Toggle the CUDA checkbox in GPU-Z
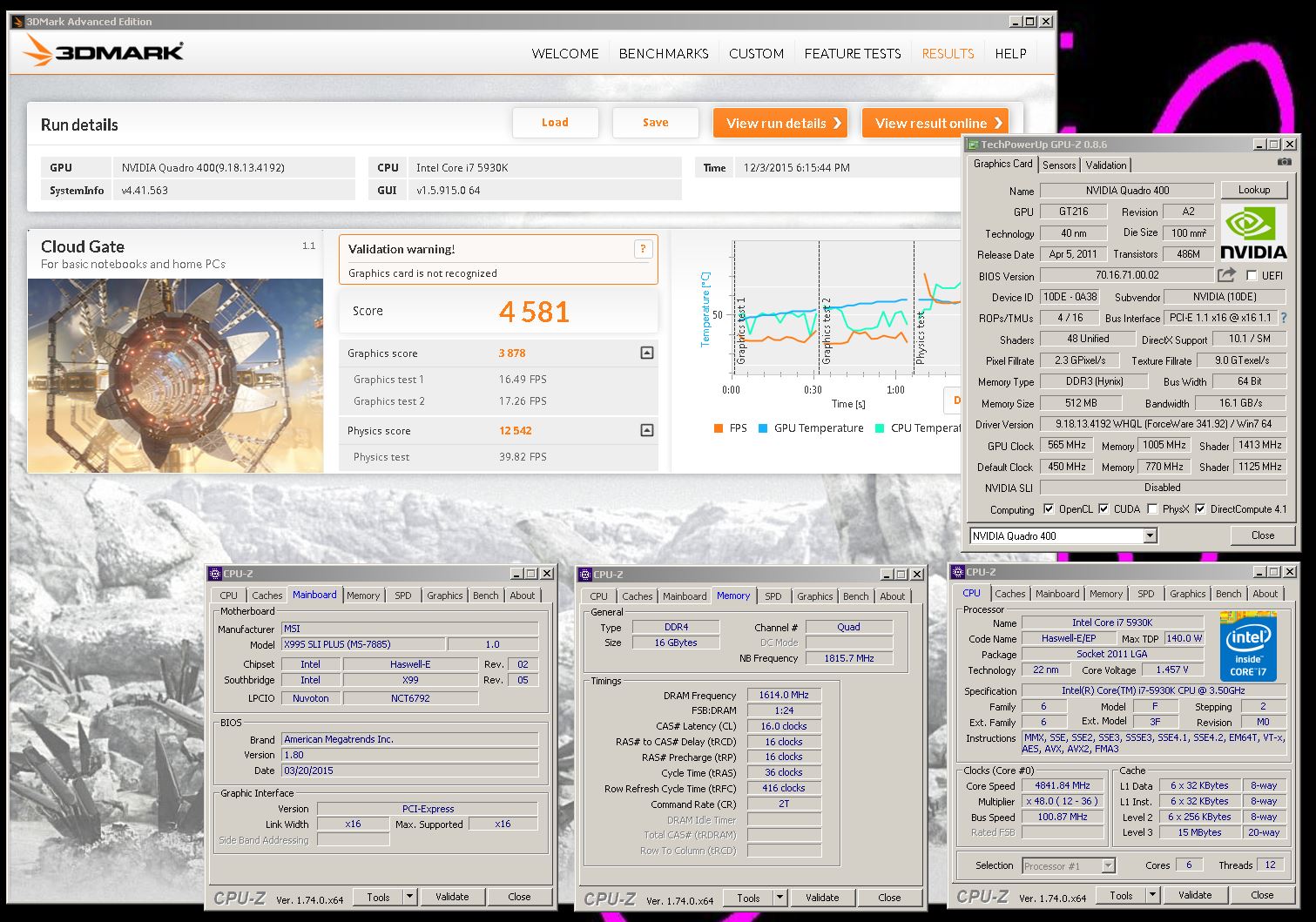The width and height of the screenshot is (1316, 922). coord(1103,509)
